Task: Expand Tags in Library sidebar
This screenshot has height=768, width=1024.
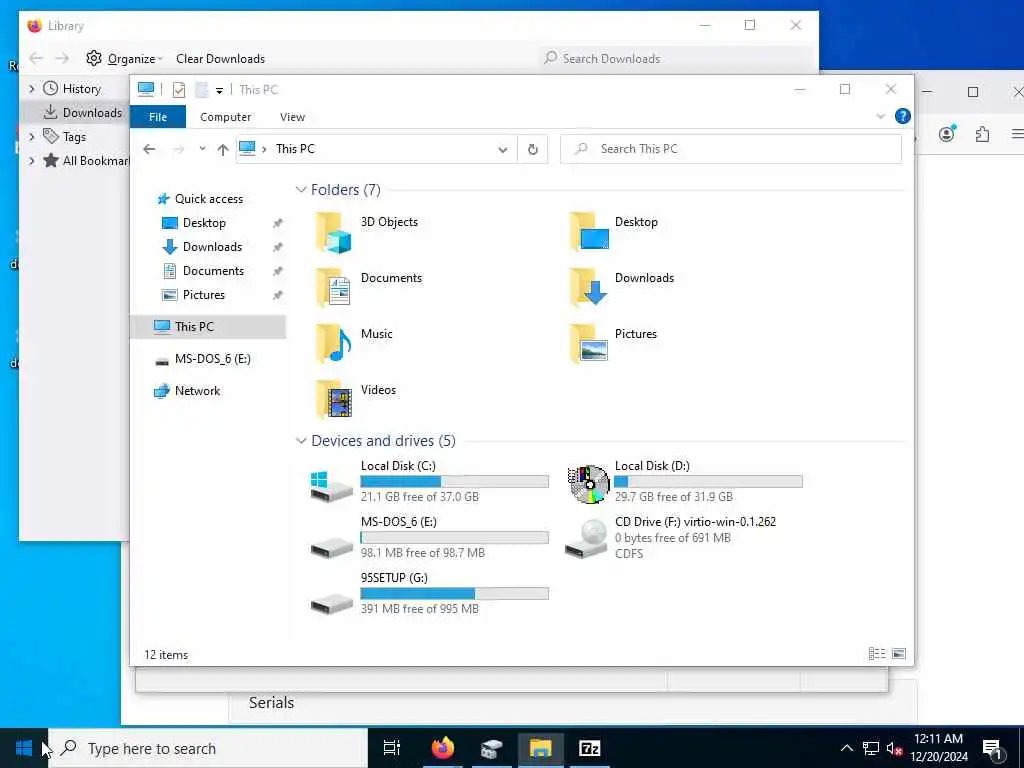Action: click(x=31, y=136)
